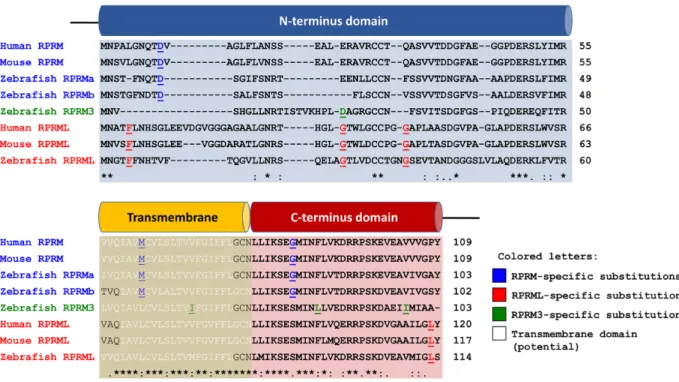Image resolution: width=679 pixels, height=382 pixels.
Task: Click 'RPRML-specific substitution' legend text
Action: tap(595, 295)
